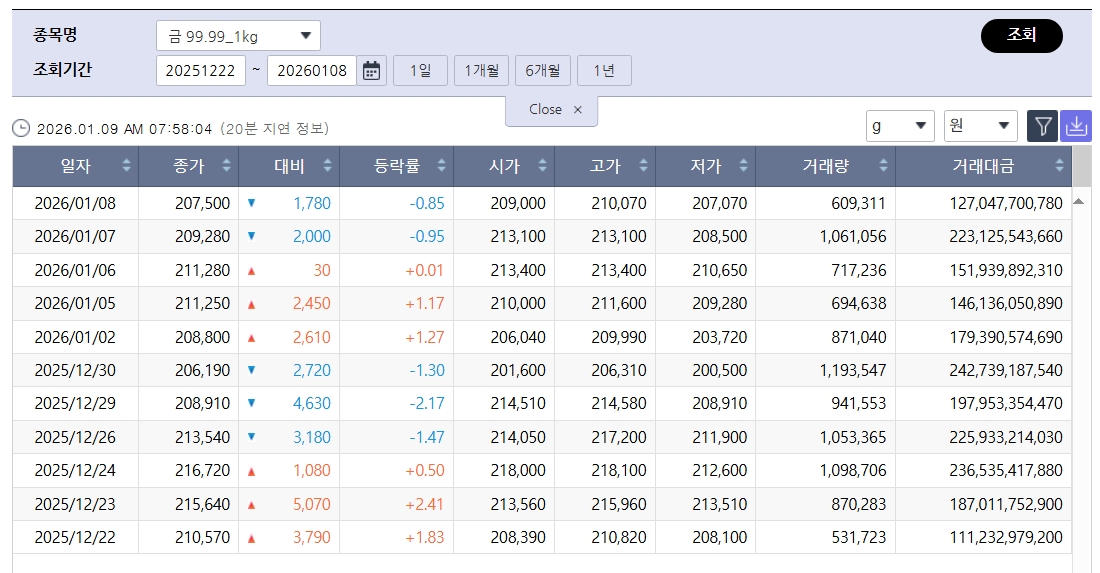This screenshot has width=1100, height=573.
Task: Expand the weight unit g dropdown
Action: pyautogui.click(x=900, y=126)
